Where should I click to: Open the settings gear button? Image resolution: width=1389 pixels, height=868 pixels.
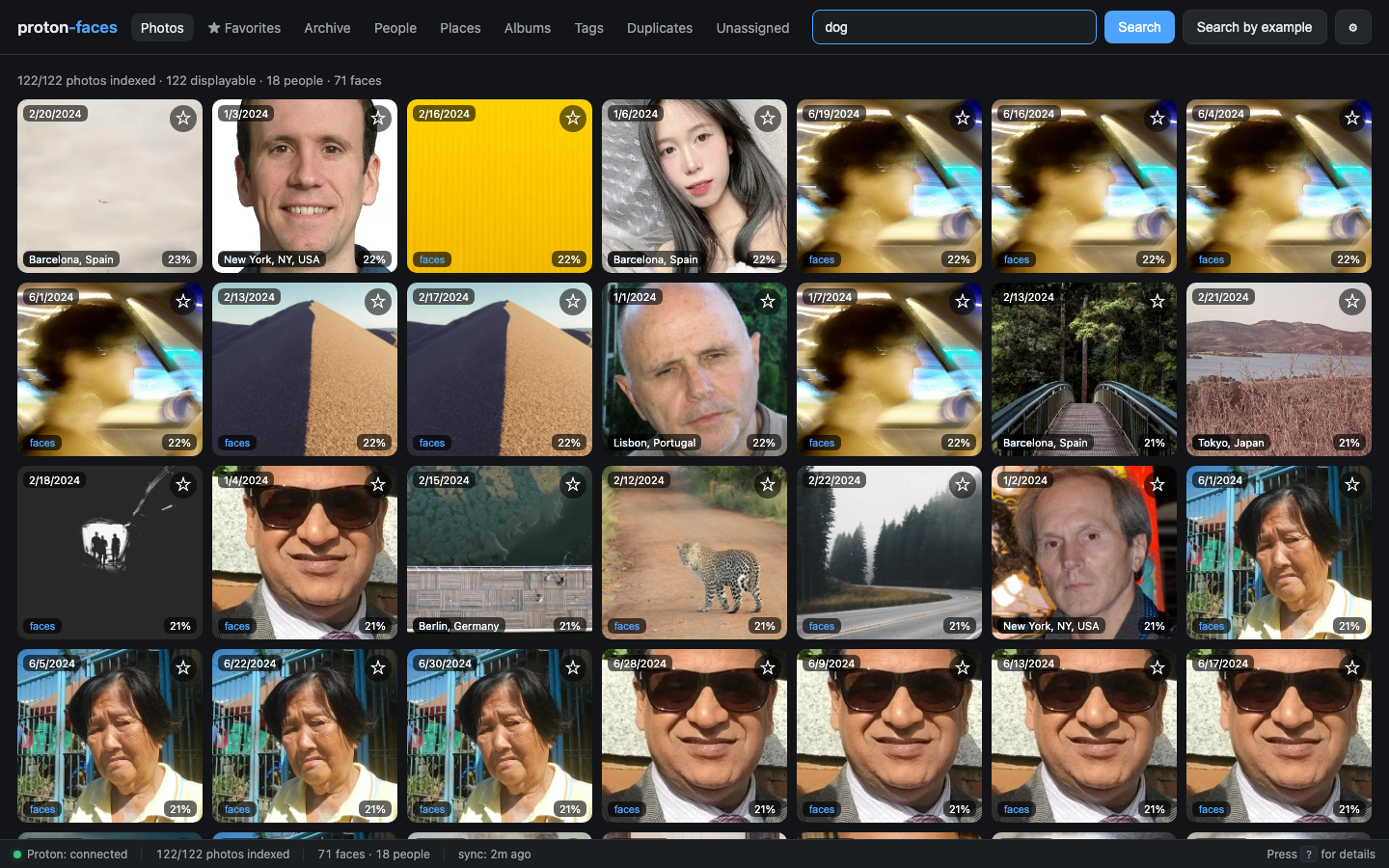coord(1352,27)
